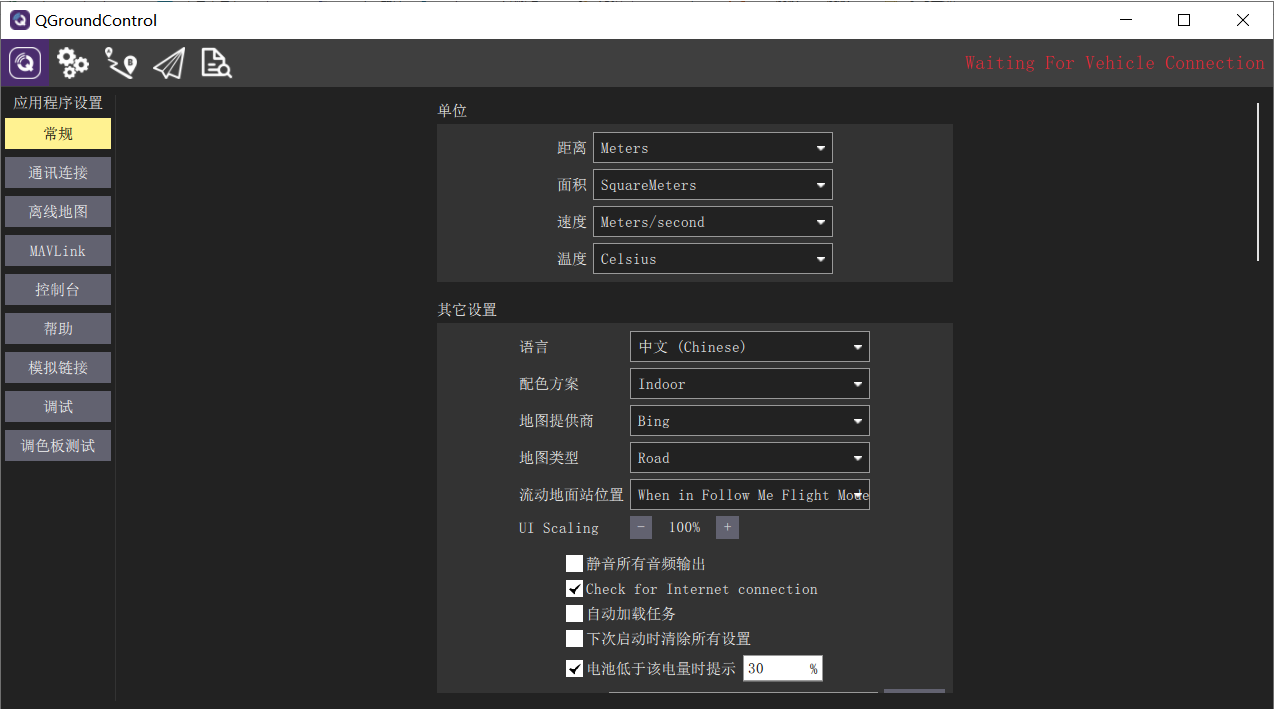1274x710 pixels.
Task: Click the QGroundControl logo icon
Action: click(x=23, y=62)
